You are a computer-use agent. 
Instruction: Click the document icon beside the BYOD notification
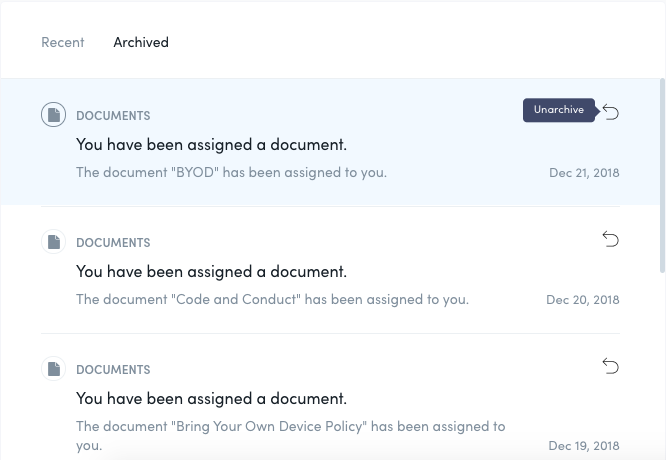(x=54, y=115)
